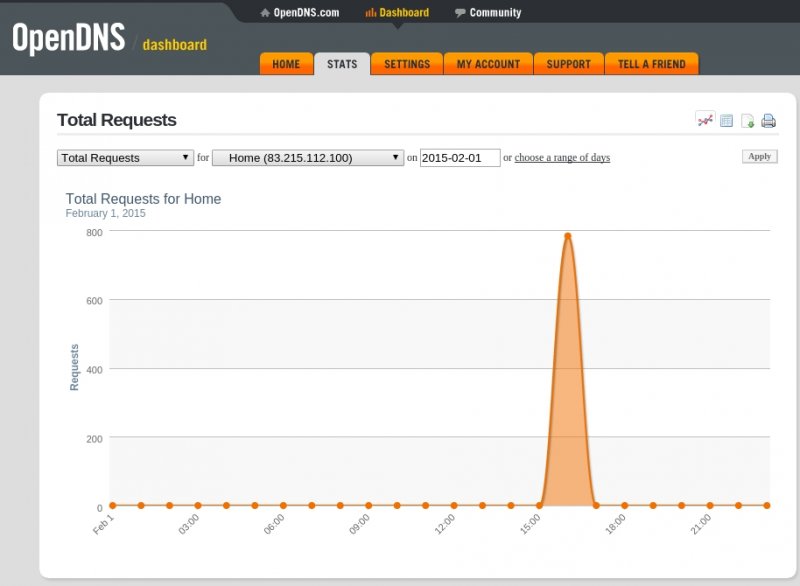Image resolution: width=800 pixels, height=586 pixels.
Task: Select the STATS tab
Action: pyautogui.click(x=342, y=64)
